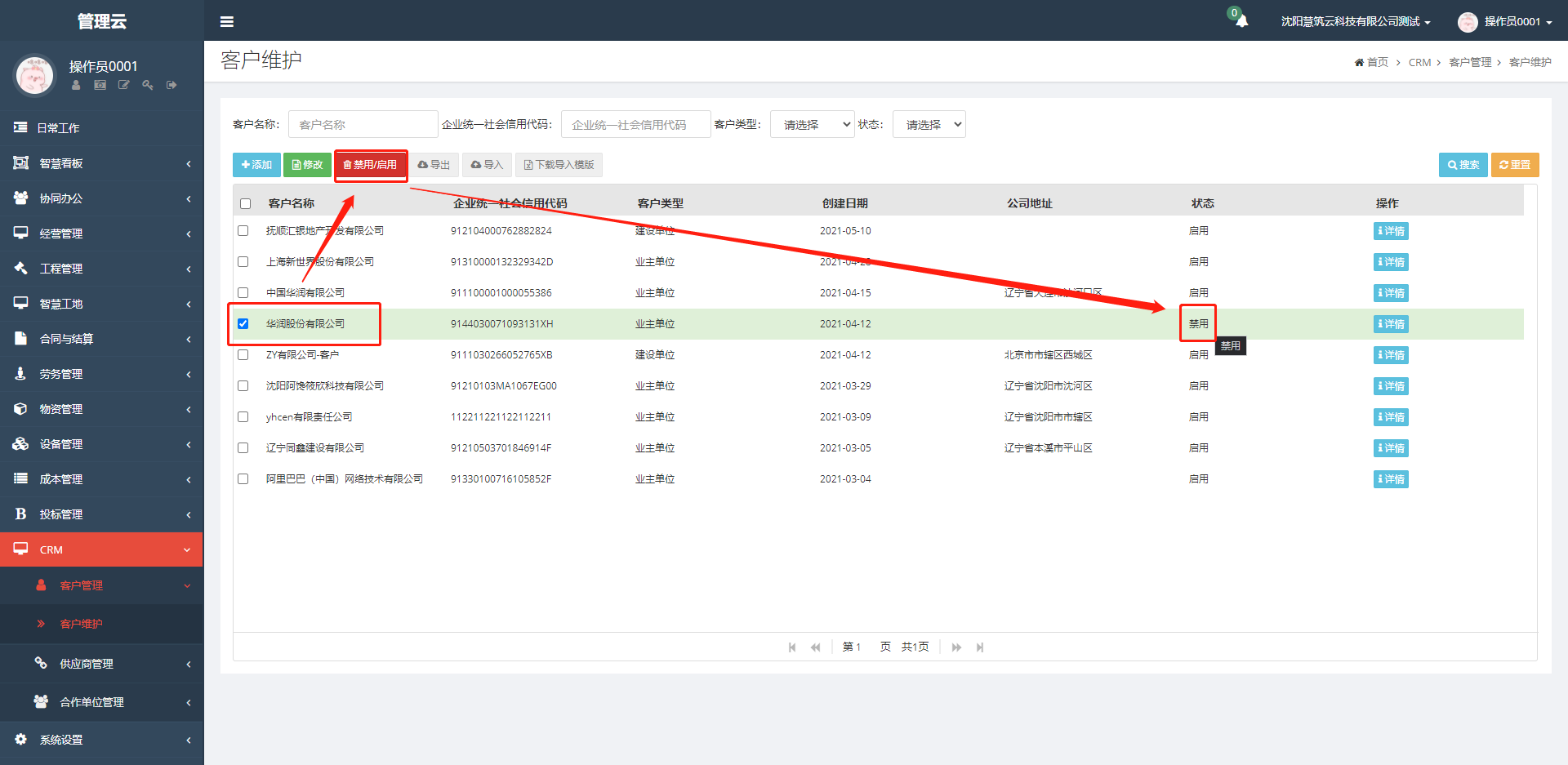
Task: Click the 禁用/启用 button
Action: point(370,165)
